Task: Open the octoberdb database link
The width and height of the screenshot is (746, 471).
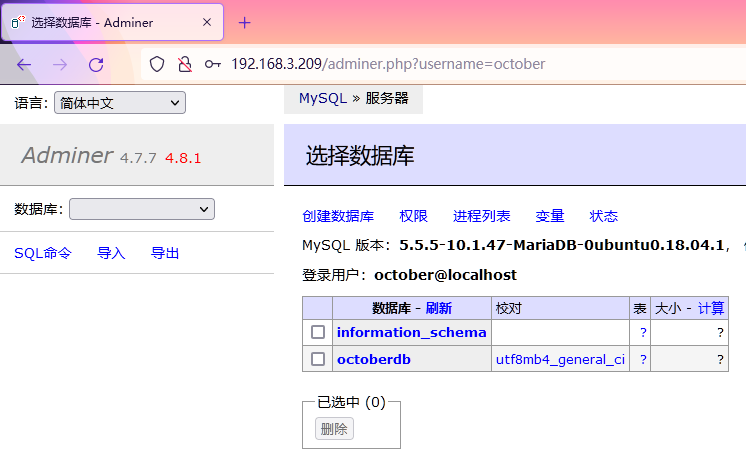Action: pyautogui.click(x=374, y=359)
